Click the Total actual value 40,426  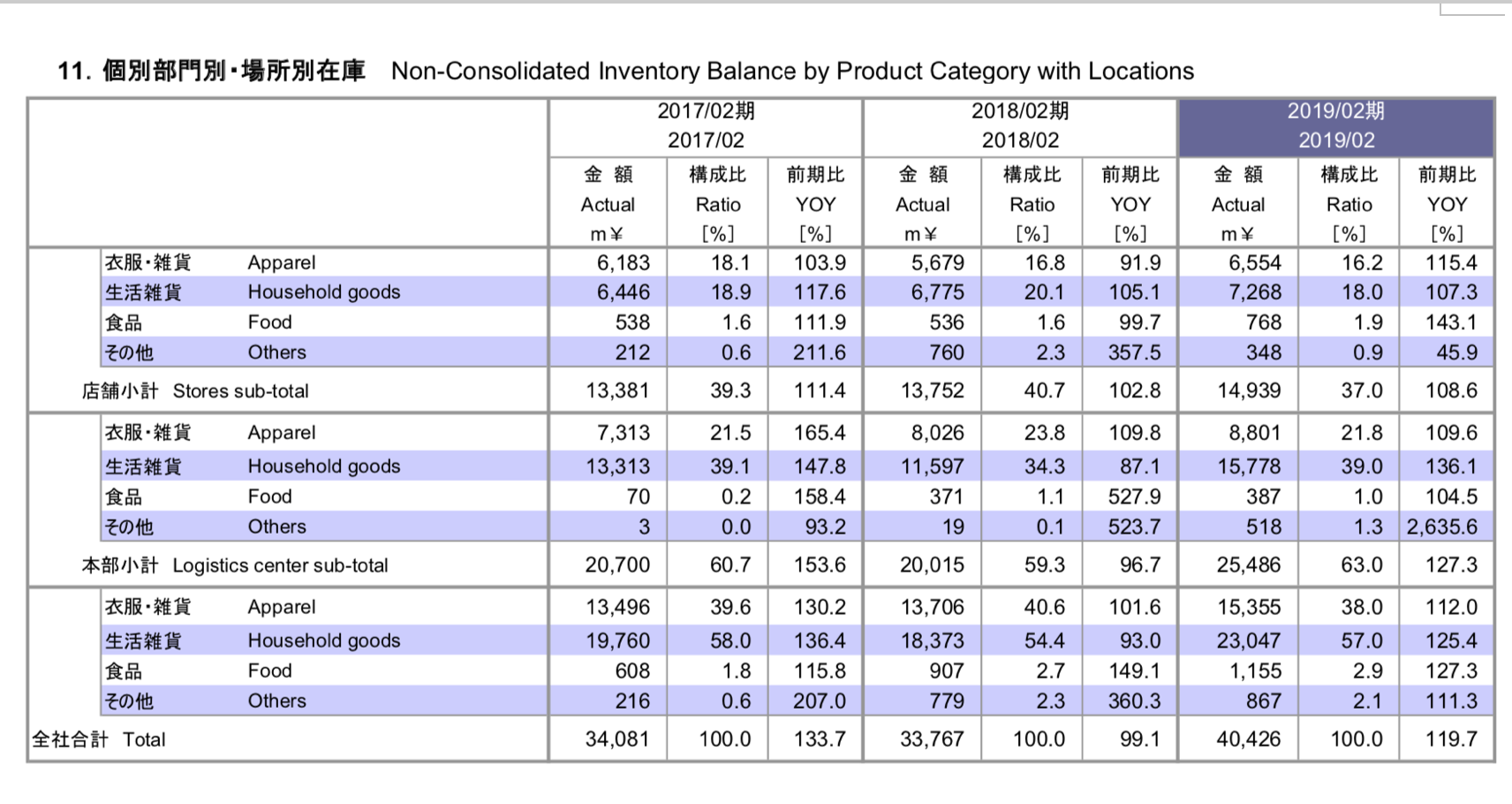tap(1248, 739)
